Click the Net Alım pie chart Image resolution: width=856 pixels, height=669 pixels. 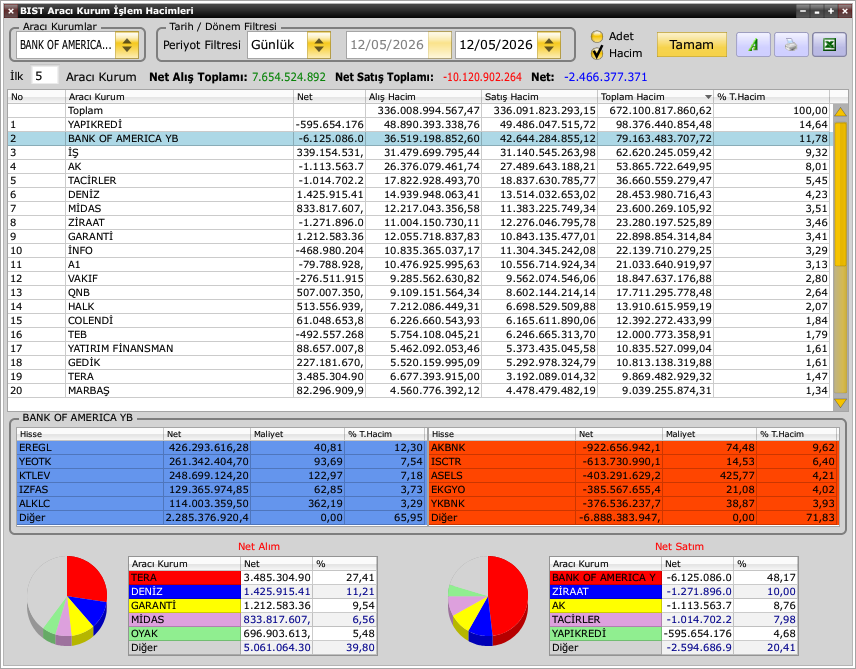67,601
